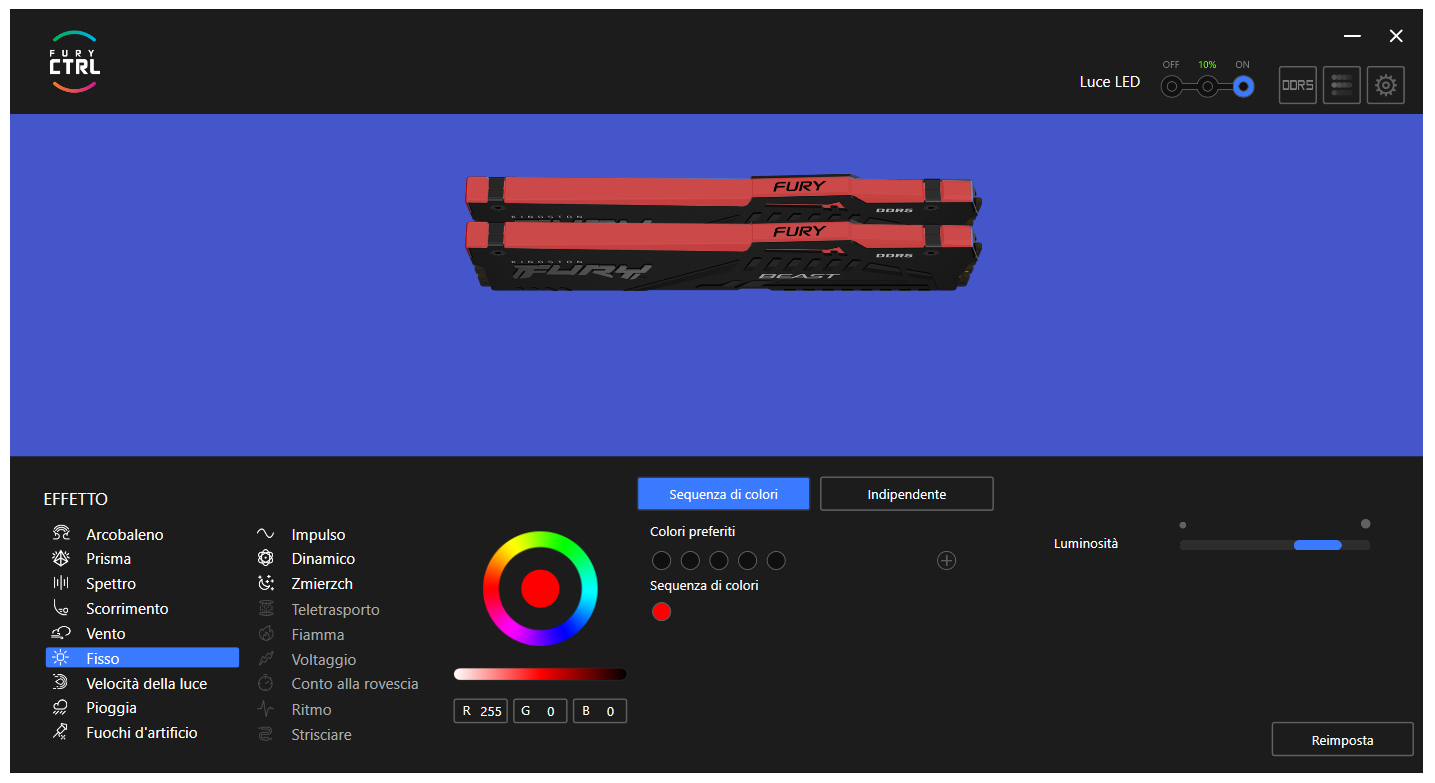This screenshot has width=1435, height=783.
Task: Switch to Sequenza di colori tab
Action: (723, 494)
